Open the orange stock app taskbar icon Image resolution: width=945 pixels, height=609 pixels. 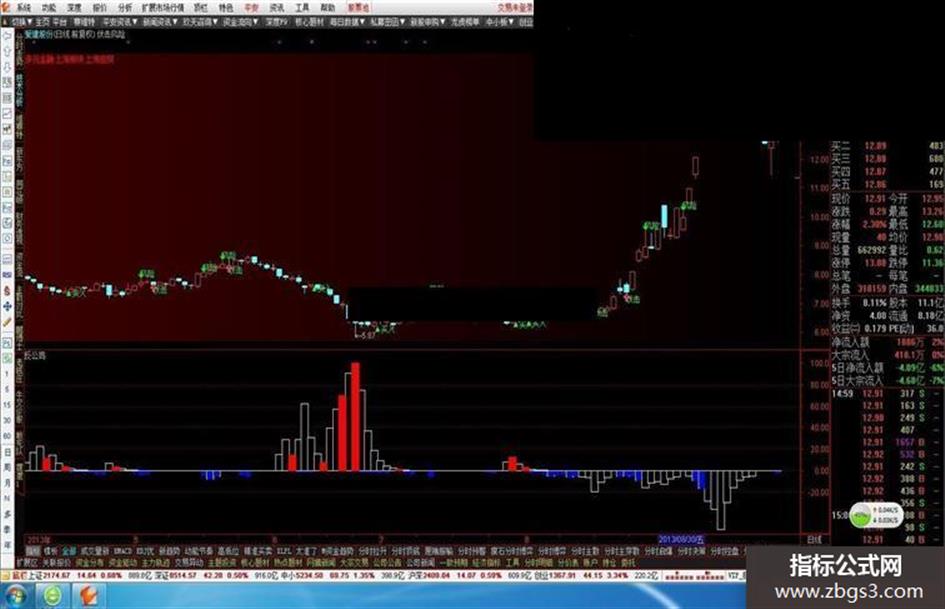89,597
